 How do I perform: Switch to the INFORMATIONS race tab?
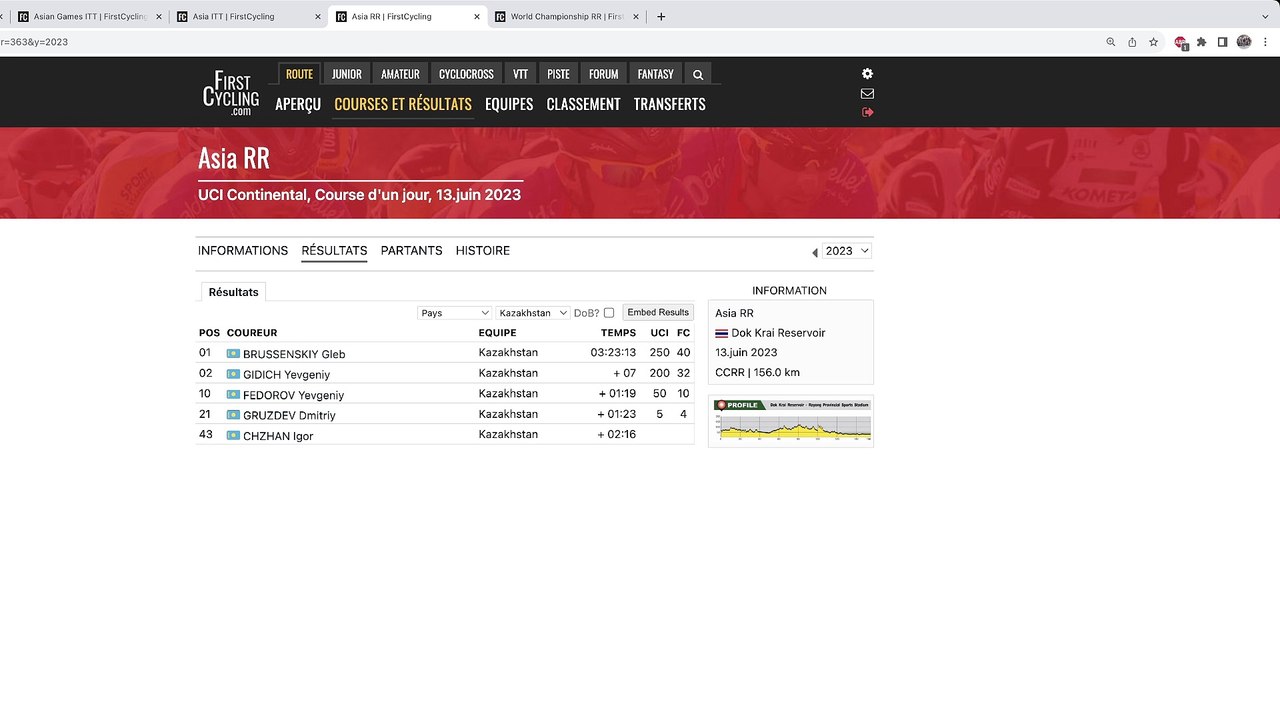click(243, 251)
